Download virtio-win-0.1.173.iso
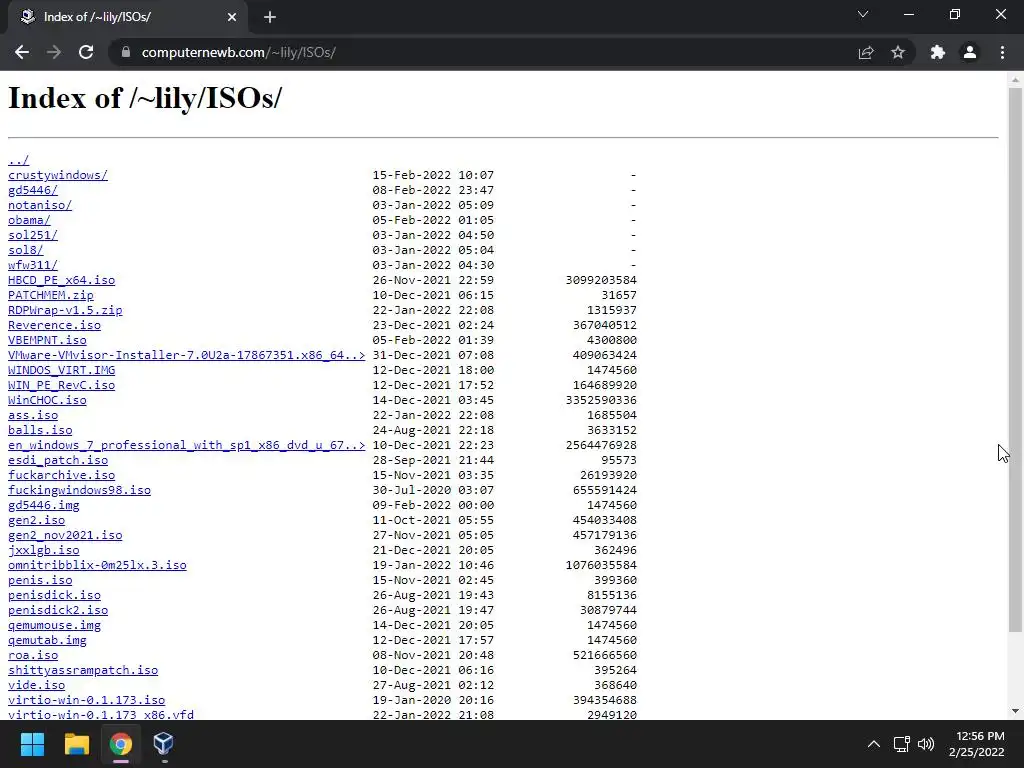The height and width of the screenshot is (768, 1024). click(86, 701)
